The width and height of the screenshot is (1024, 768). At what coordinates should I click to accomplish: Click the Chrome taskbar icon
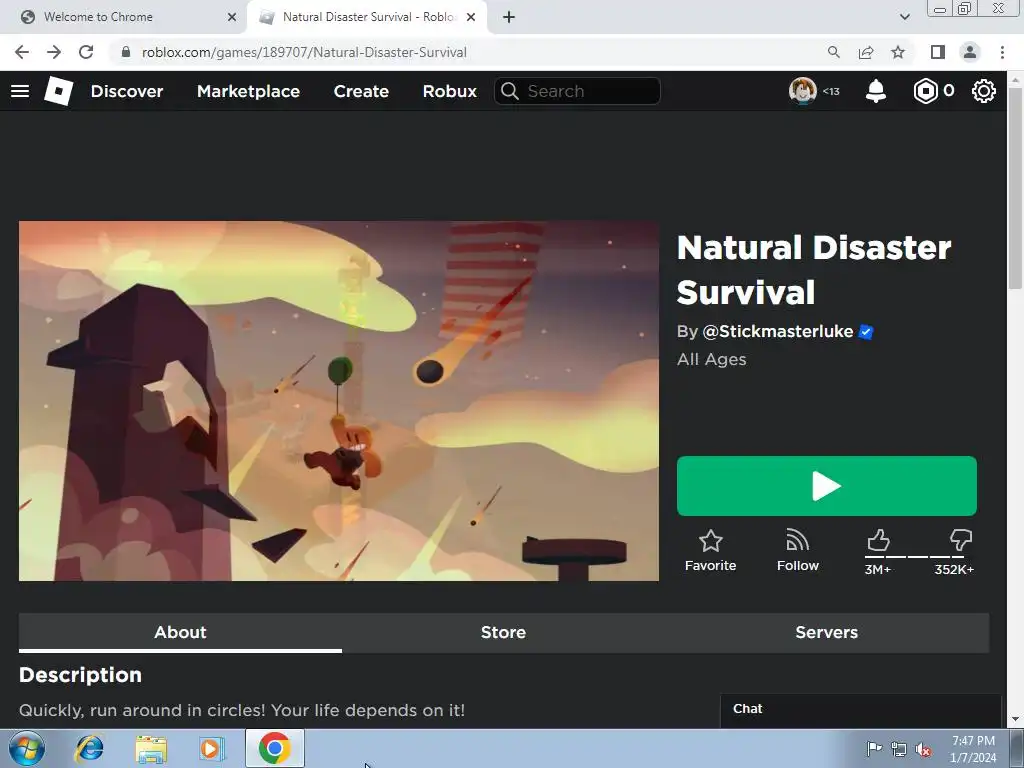pyautogui.click(x=275, y=748)
